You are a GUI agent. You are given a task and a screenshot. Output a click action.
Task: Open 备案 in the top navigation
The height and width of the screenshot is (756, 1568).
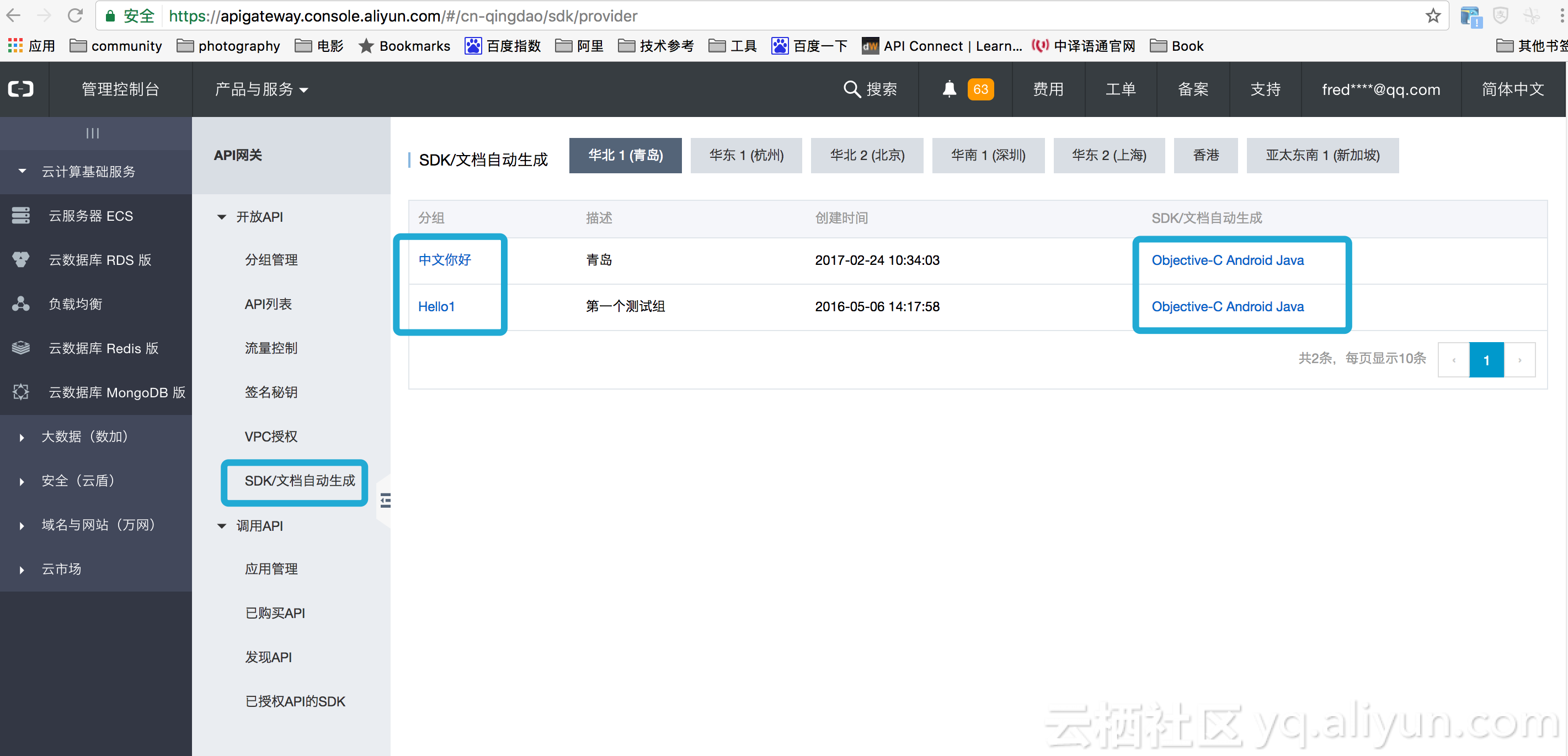pos(1192,89)
